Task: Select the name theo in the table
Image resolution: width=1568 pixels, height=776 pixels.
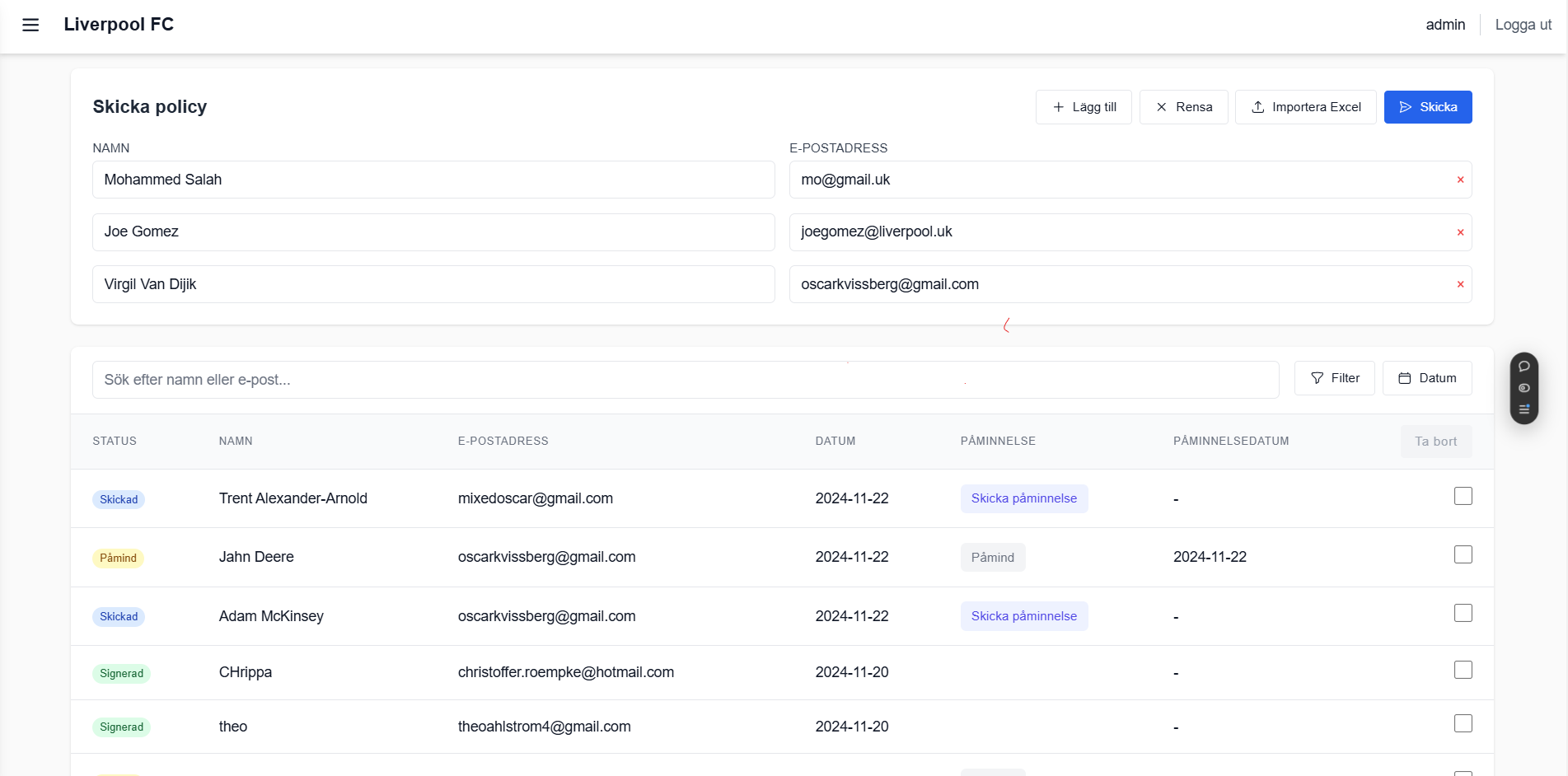Action: click(233, 727)
